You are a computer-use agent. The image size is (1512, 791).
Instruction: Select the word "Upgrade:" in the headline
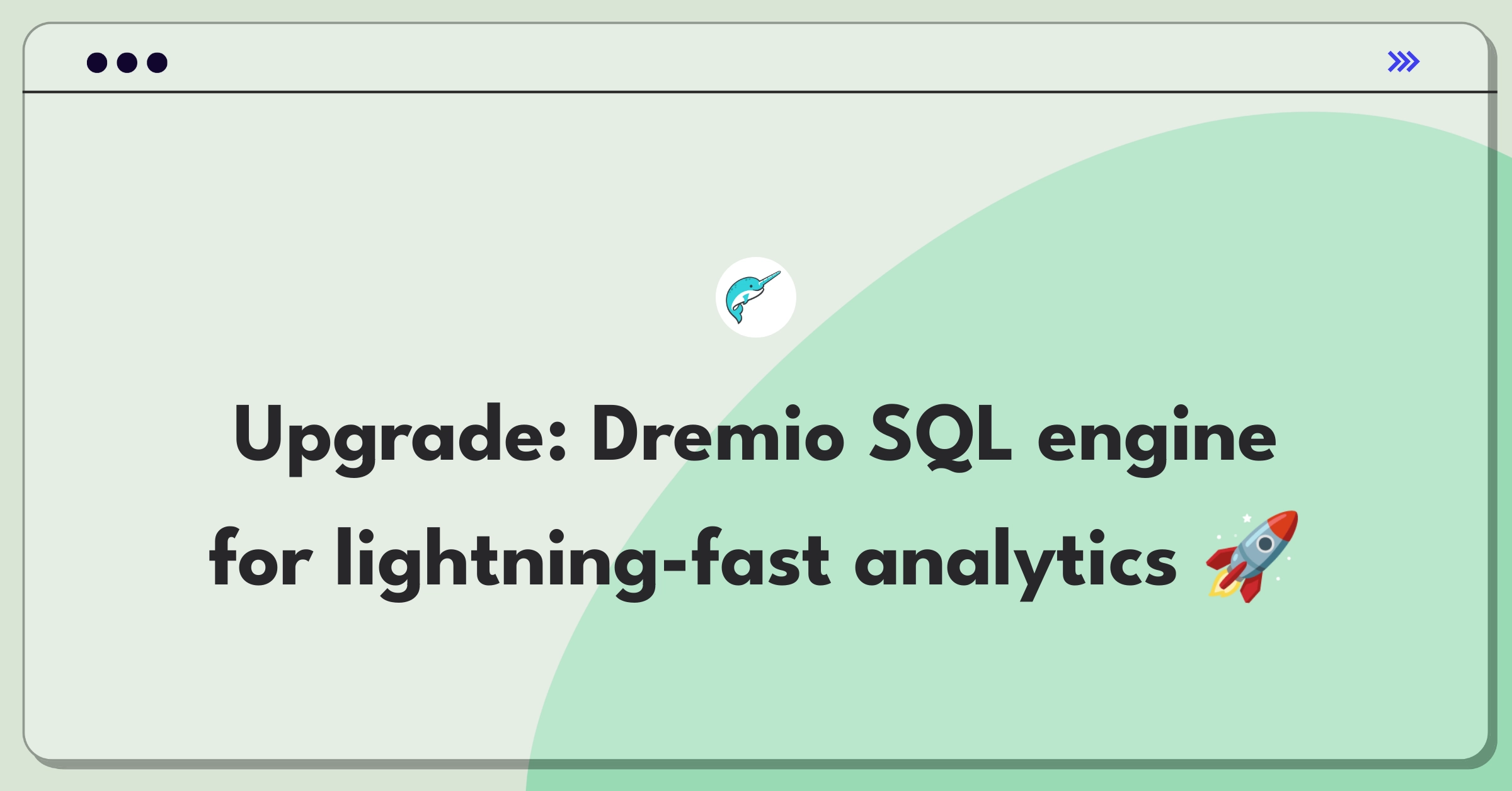401,439
